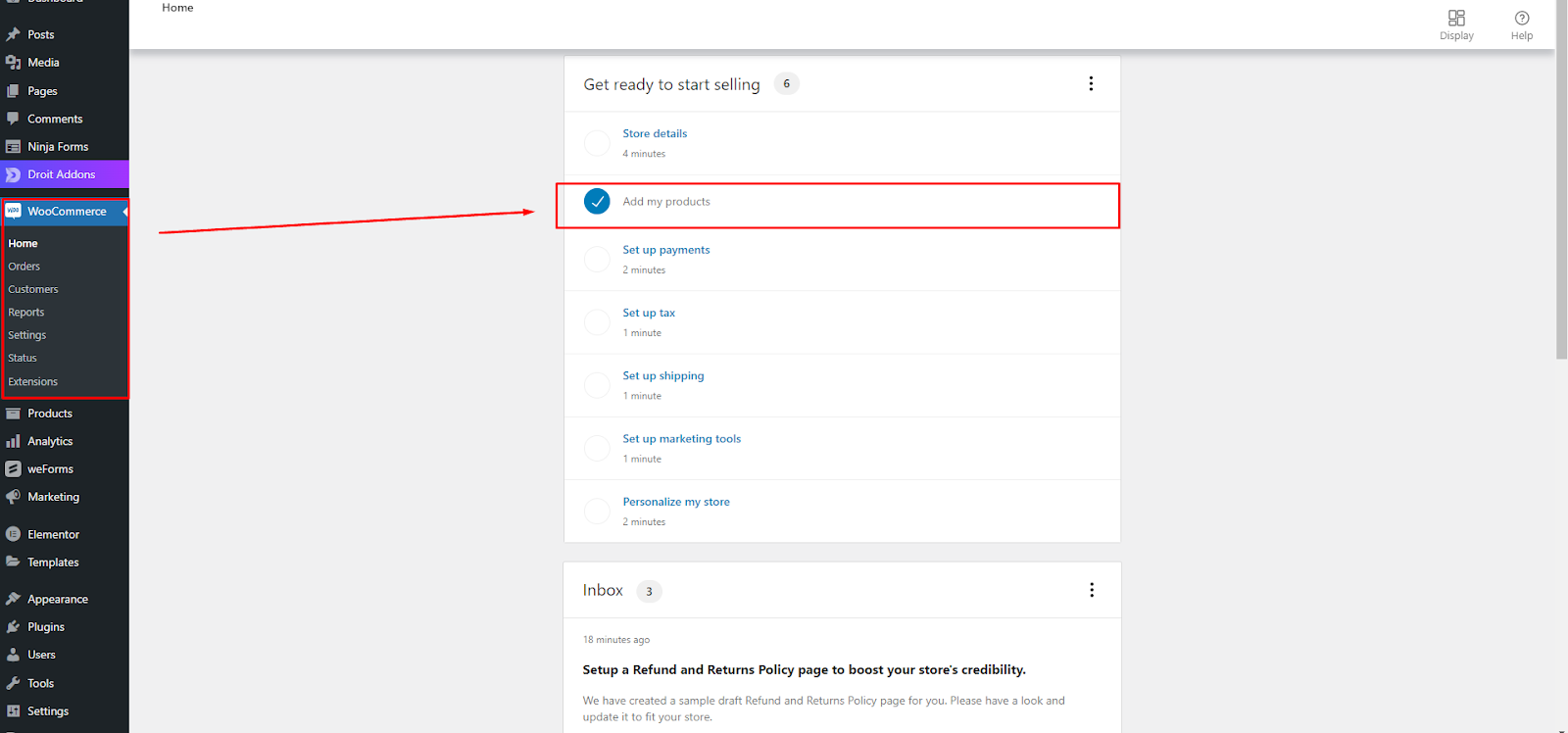Open the setup task list options menu

click(1091, 84)
